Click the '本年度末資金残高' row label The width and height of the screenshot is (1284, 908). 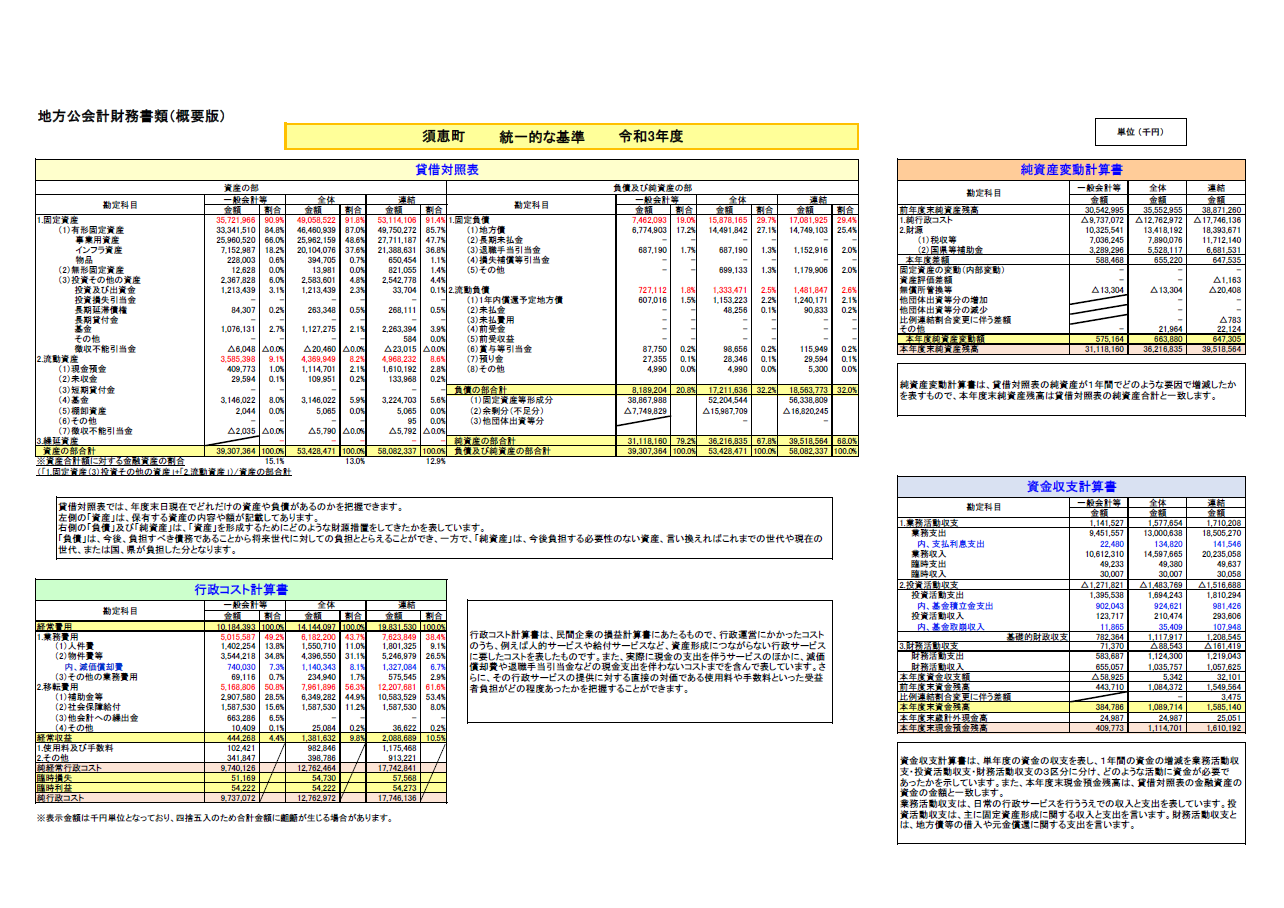(936, 707)
